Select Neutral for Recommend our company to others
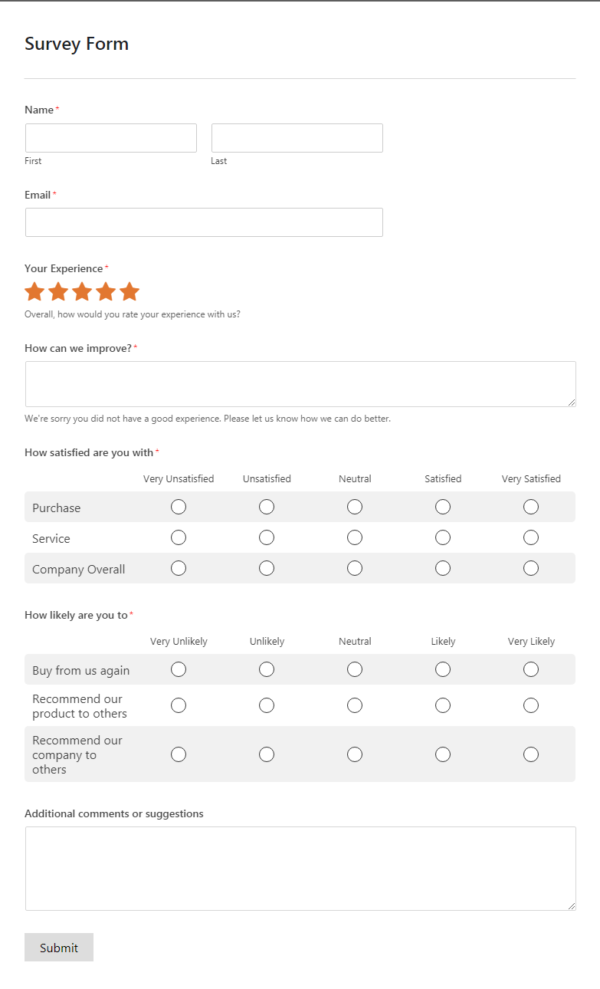The image size is (600, 989). pyautogui.click(x=355, y=754)
